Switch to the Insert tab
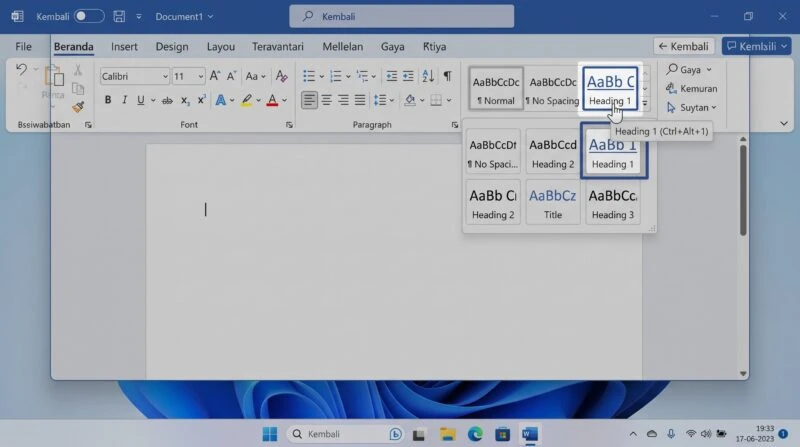Screen dimensions: 800x447 coord(124,46)
